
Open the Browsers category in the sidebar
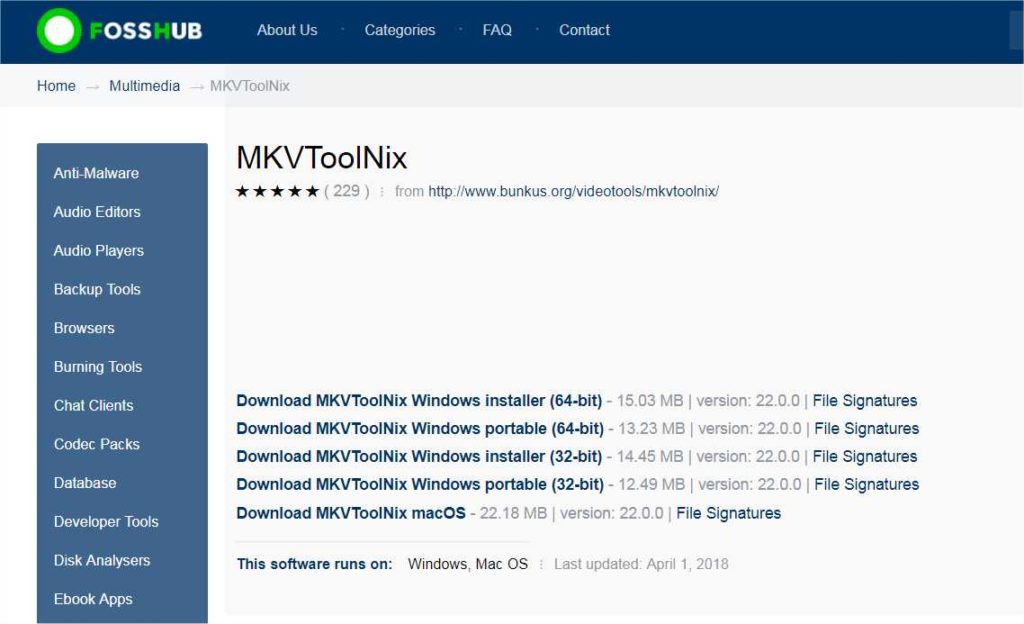(x=84, y=328)
